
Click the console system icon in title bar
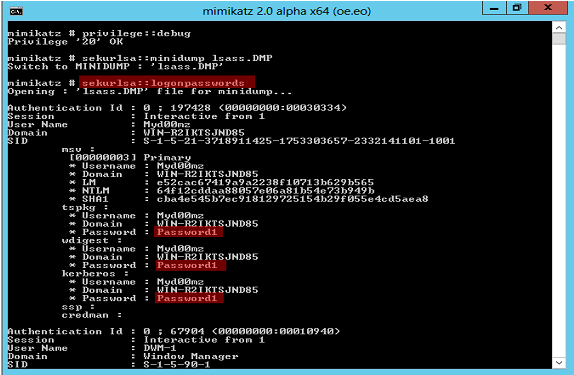16,11
